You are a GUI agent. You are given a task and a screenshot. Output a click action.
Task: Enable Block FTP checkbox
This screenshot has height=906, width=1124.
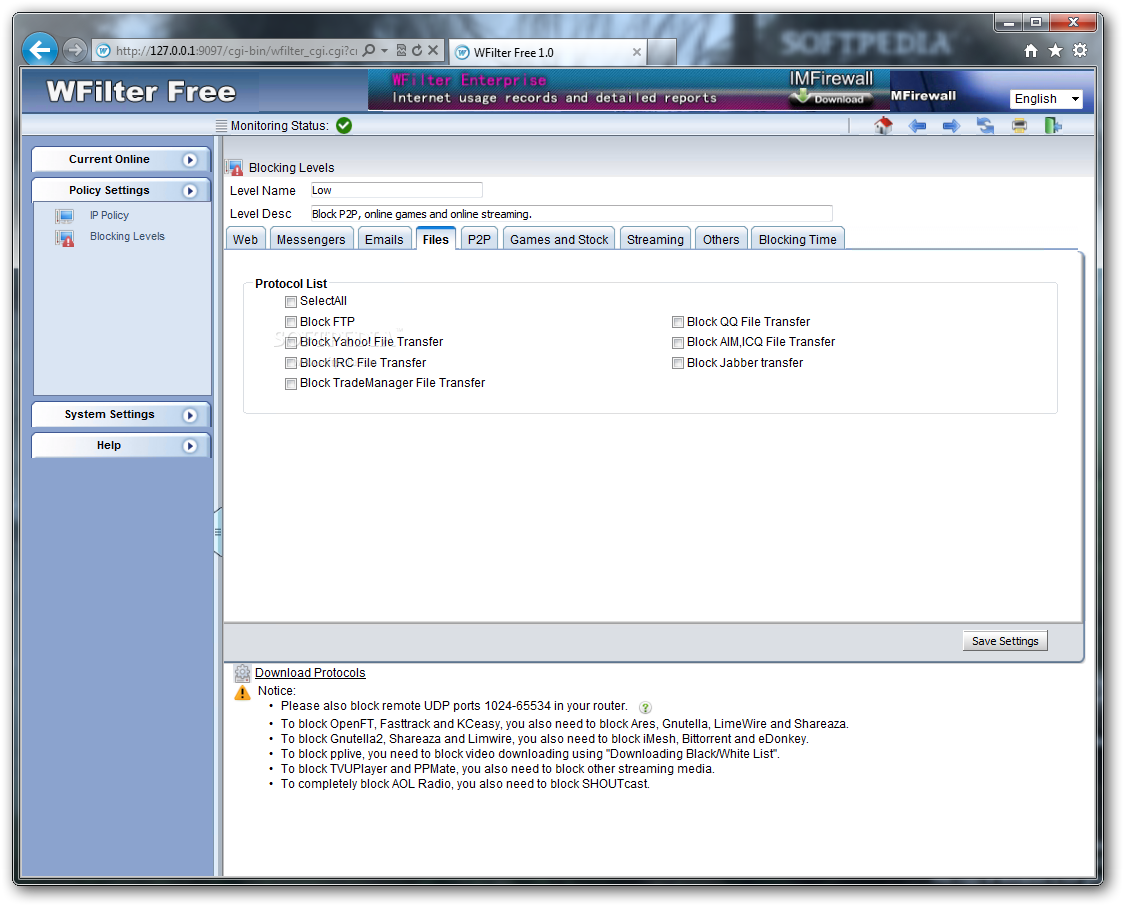[291, 322]
